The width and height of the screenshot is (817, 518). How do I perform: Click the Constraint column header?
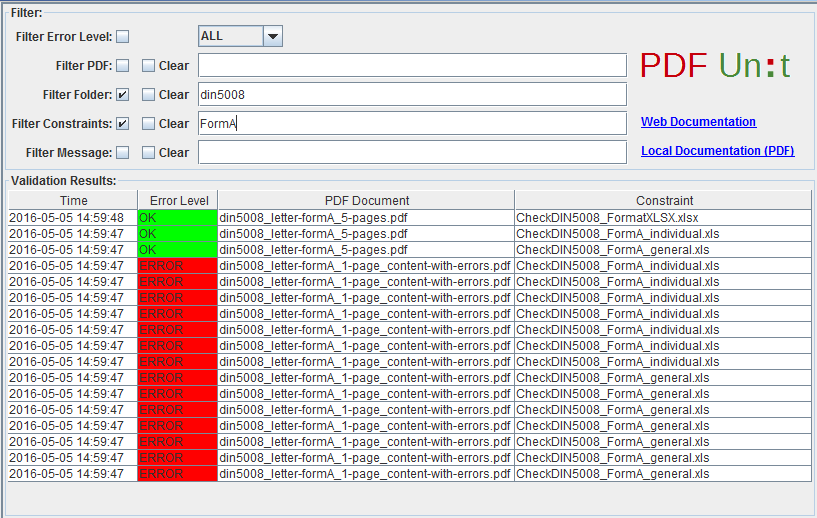(664, 201)
